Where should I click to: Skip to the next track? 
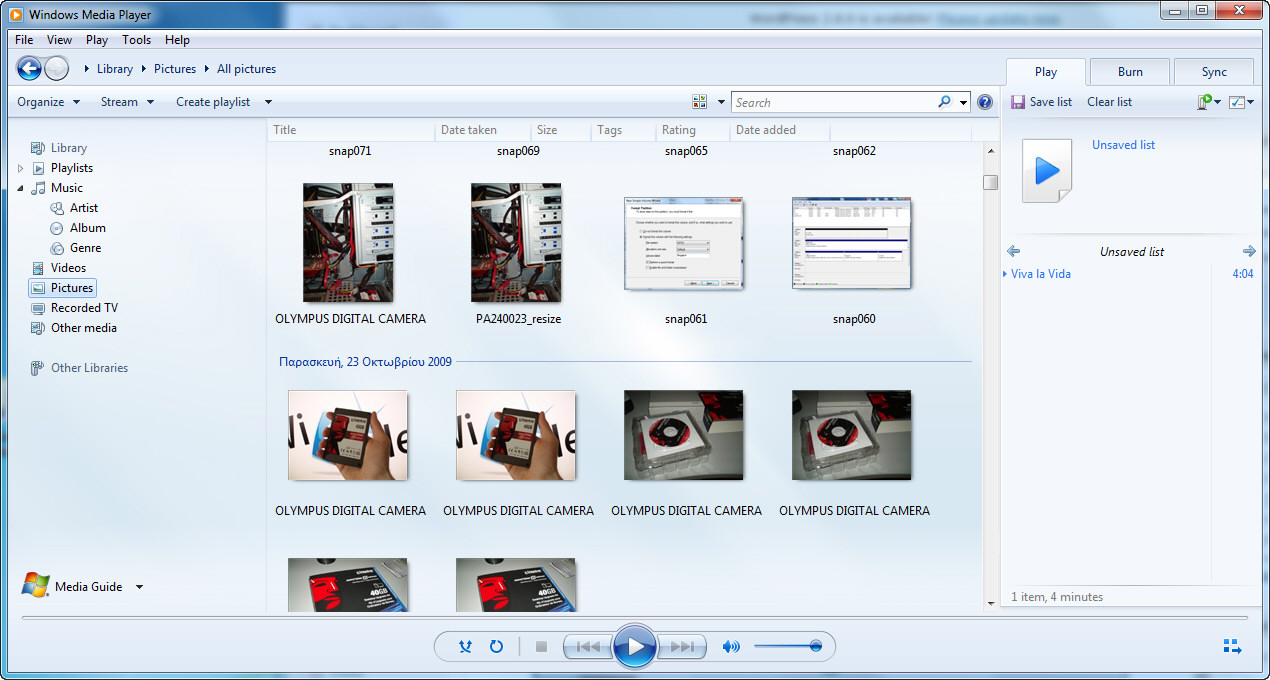click(x=683, y=646)
